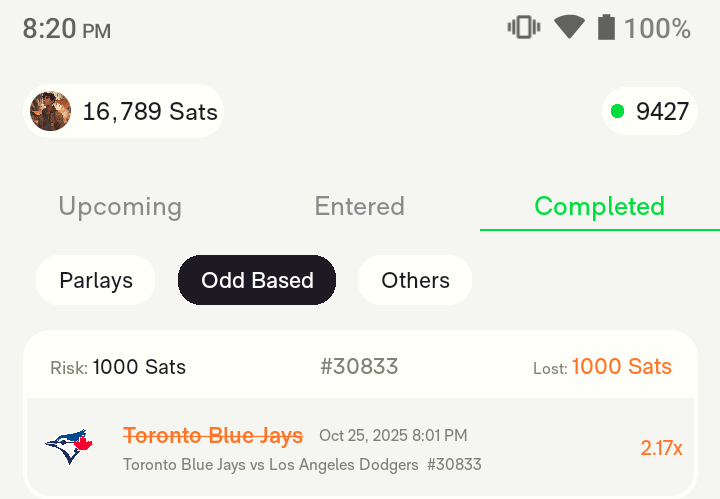
Task: Tap the profile avatar picture
Action: point(50,111)
